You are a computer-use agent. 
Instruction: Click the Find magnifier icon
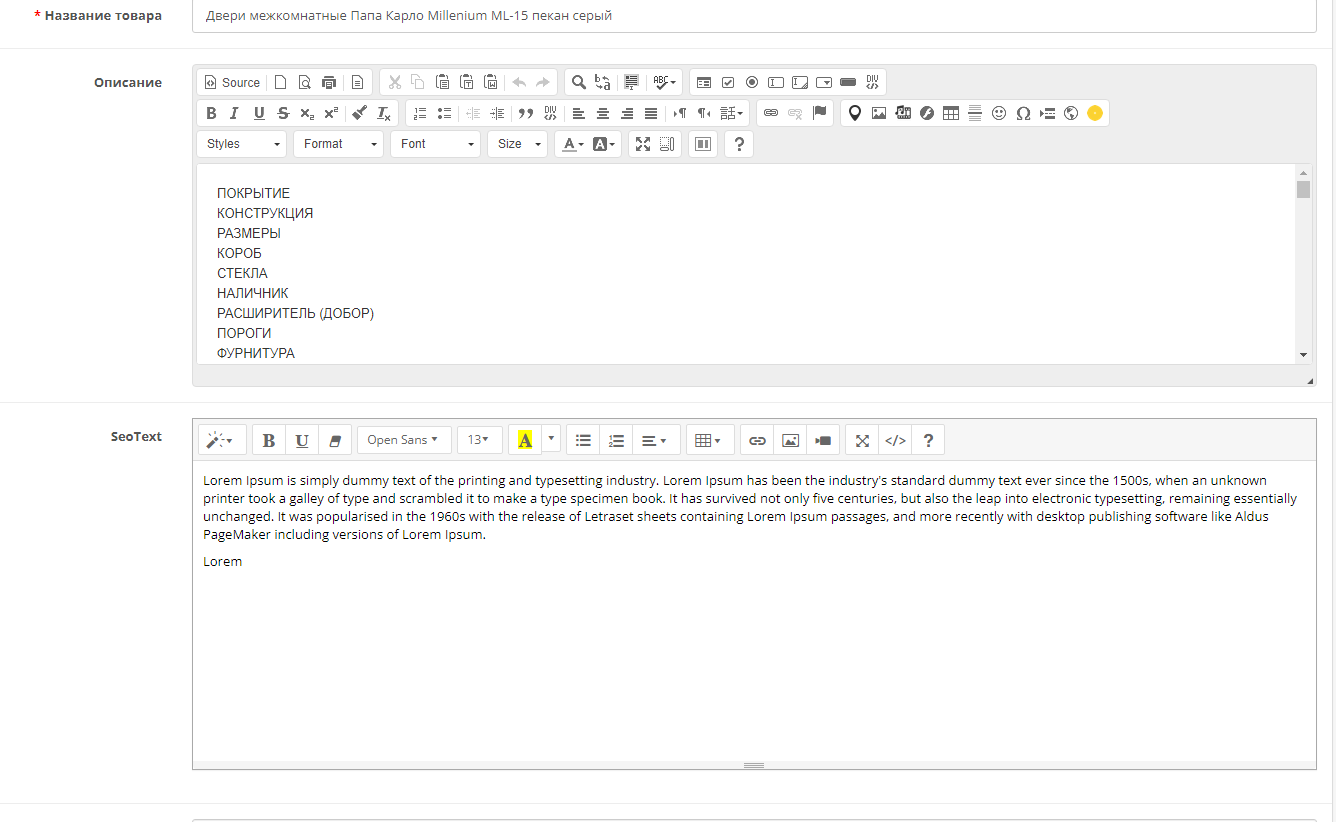coord(578,83)
